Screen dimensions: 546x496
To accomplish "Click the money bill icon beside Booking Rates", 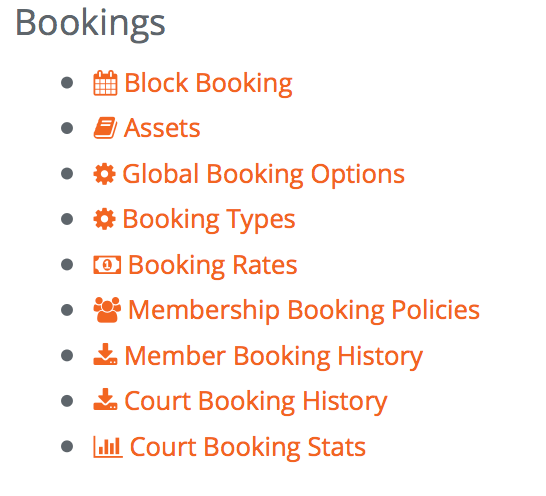I will pyautogui.click(x=107, y=265).
